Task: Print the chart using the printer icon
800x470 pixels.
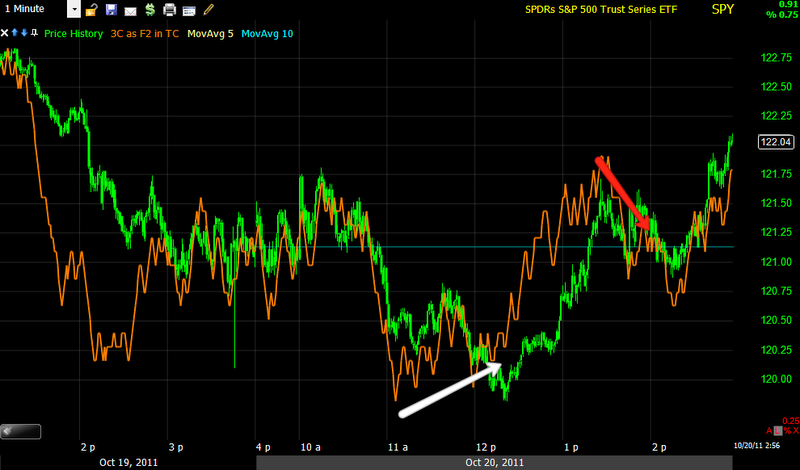Action: 169,10
